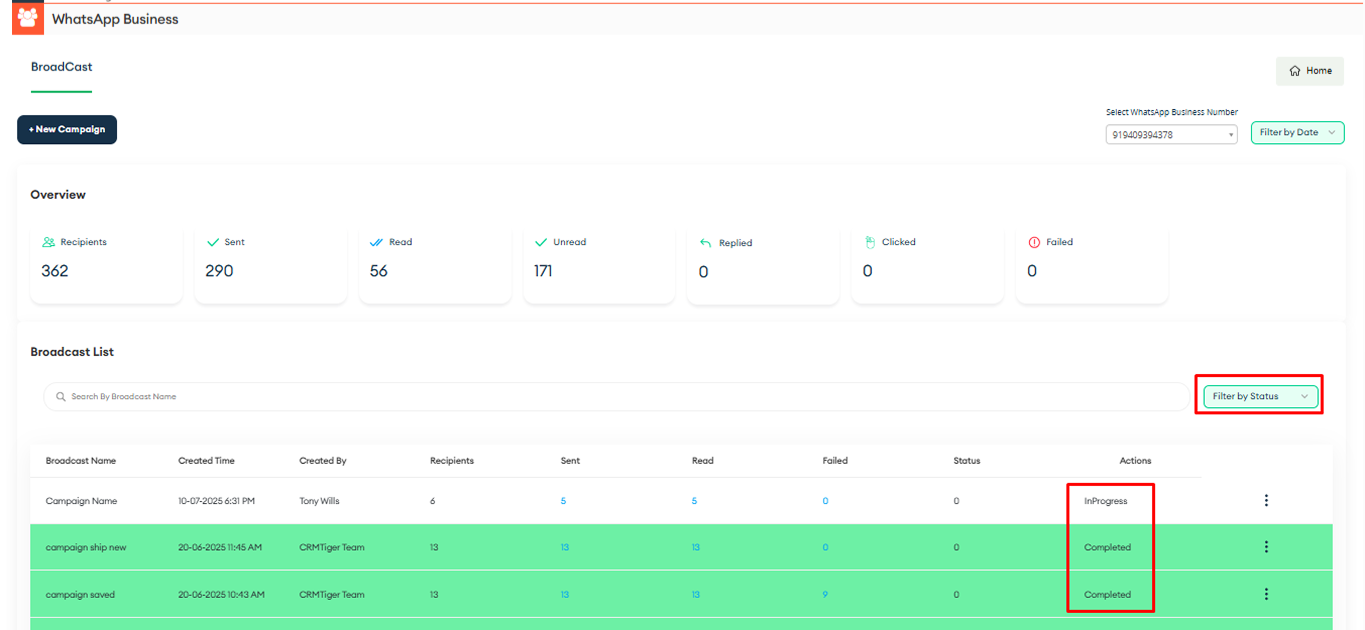Click 'Completed' status for campaign ship new
Screen dimensions: 1365x630
(1108, 548)
